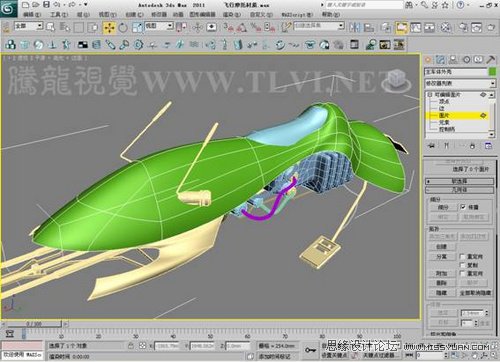Select the 顶点 vertex sub-object level
Screen dimensions: 500x362
(444, 101)
